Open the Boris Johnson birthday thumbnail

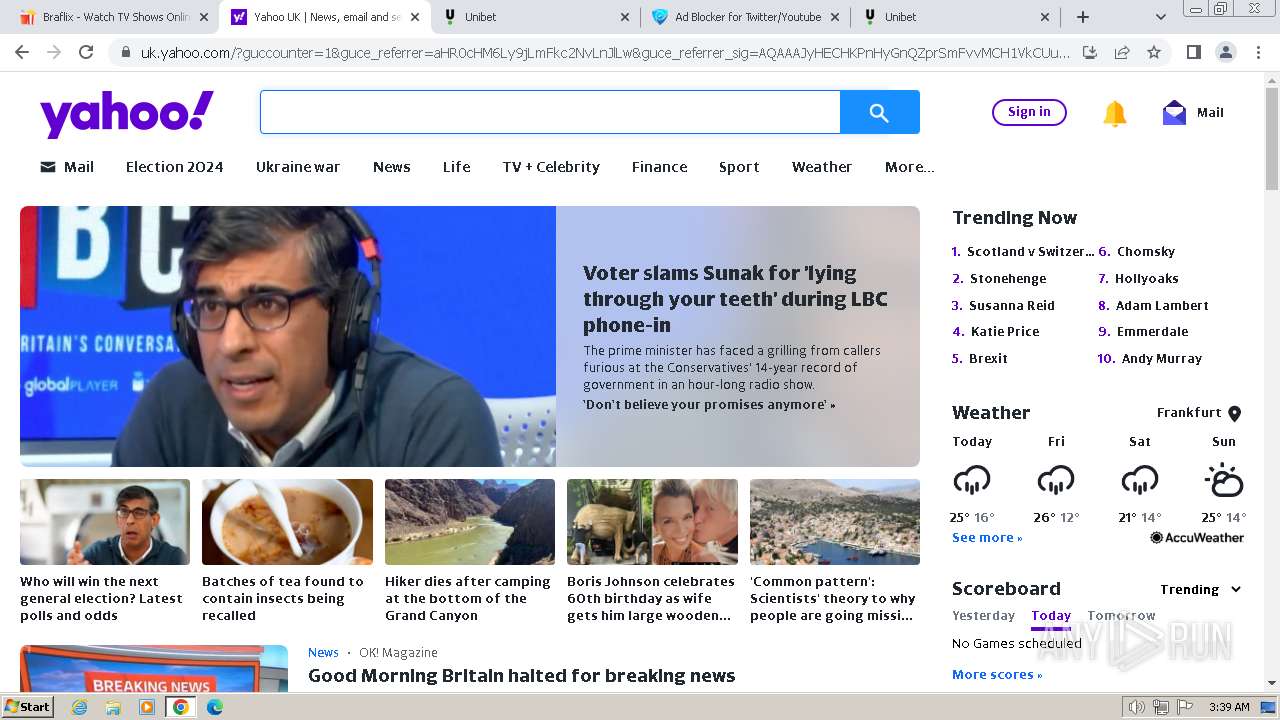click(x=652, y=522)
